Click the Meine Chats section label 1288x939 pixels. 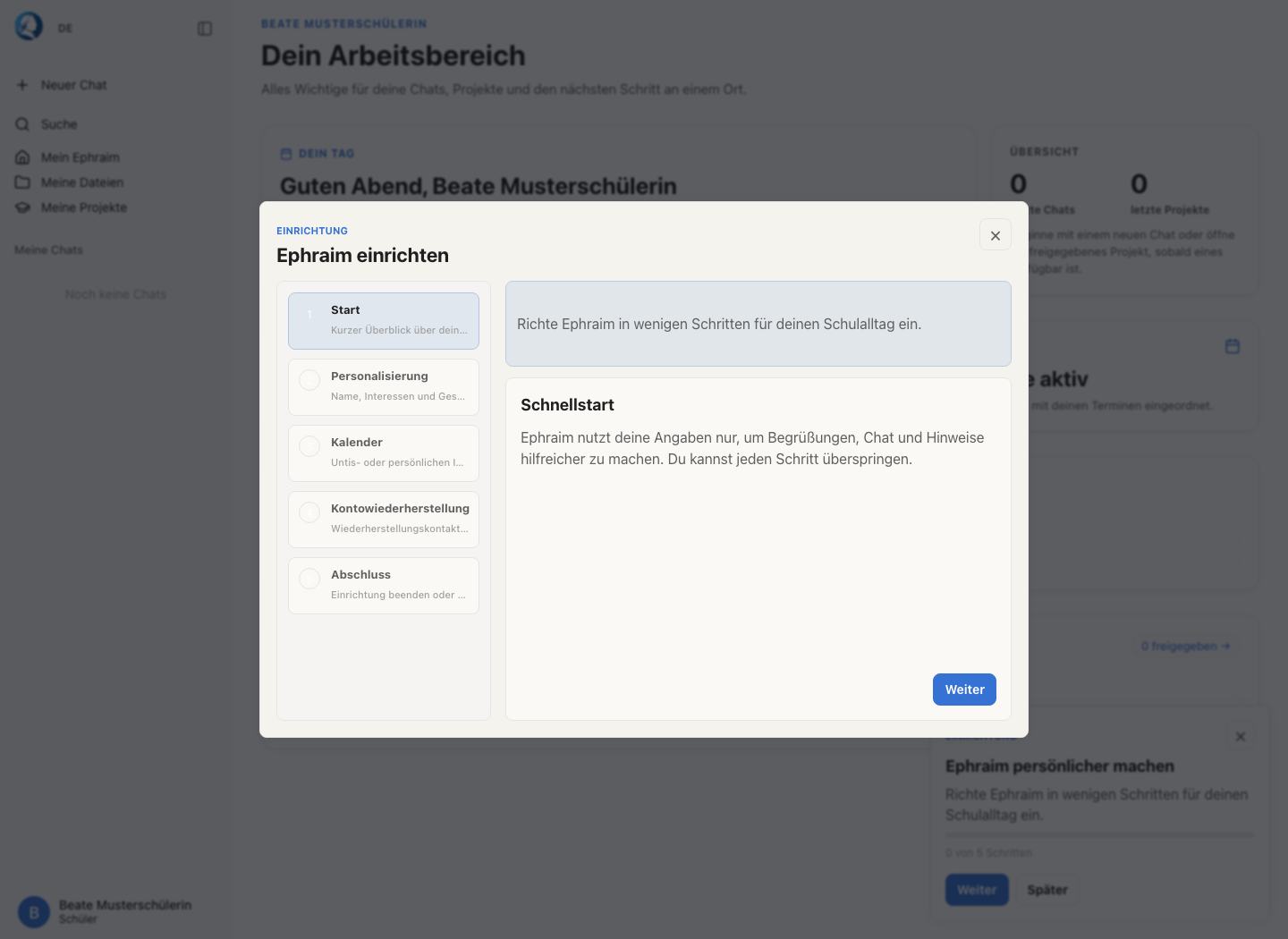(48, 250)
